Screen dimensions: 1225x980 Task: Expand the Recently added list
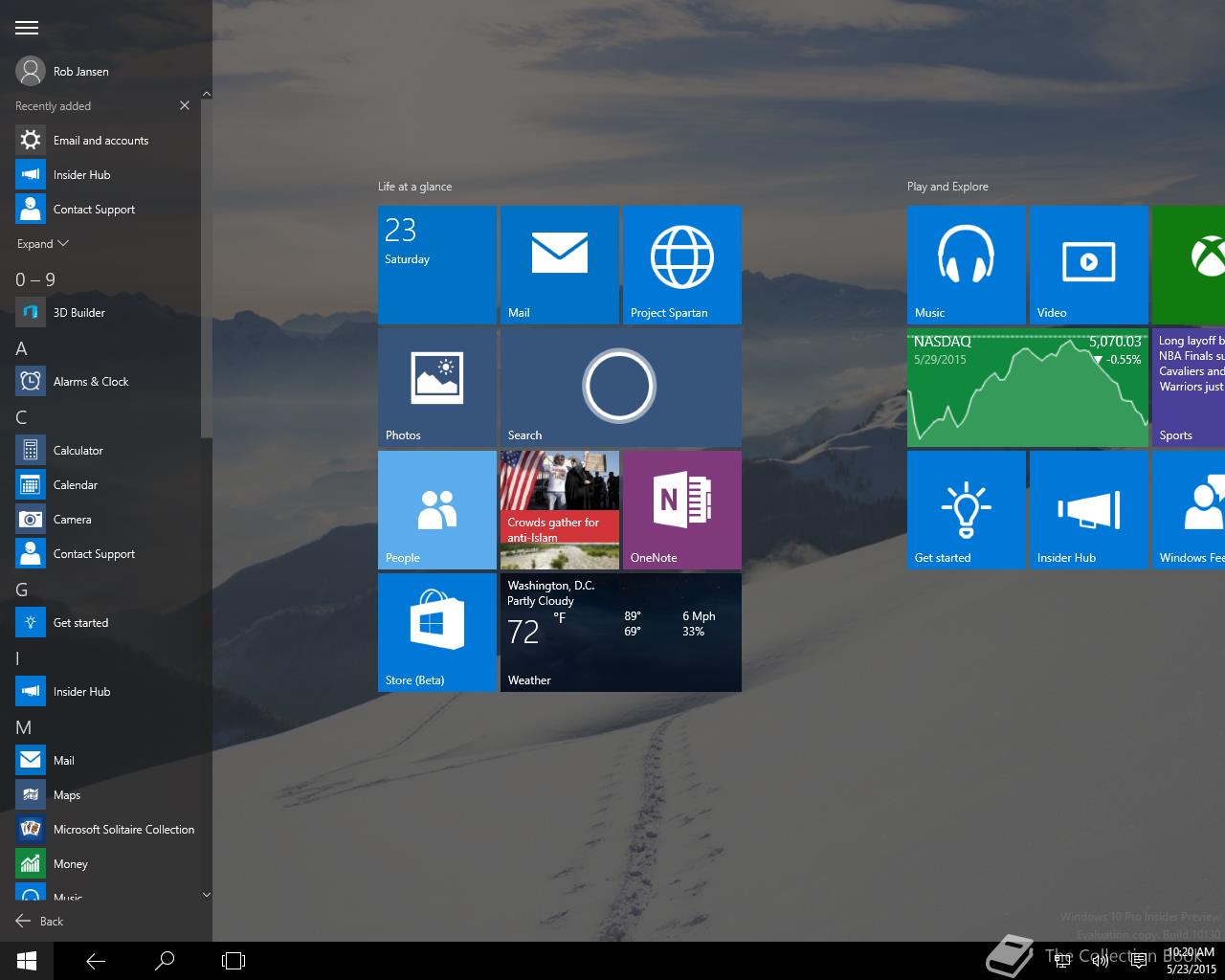(x=43, y=244)
